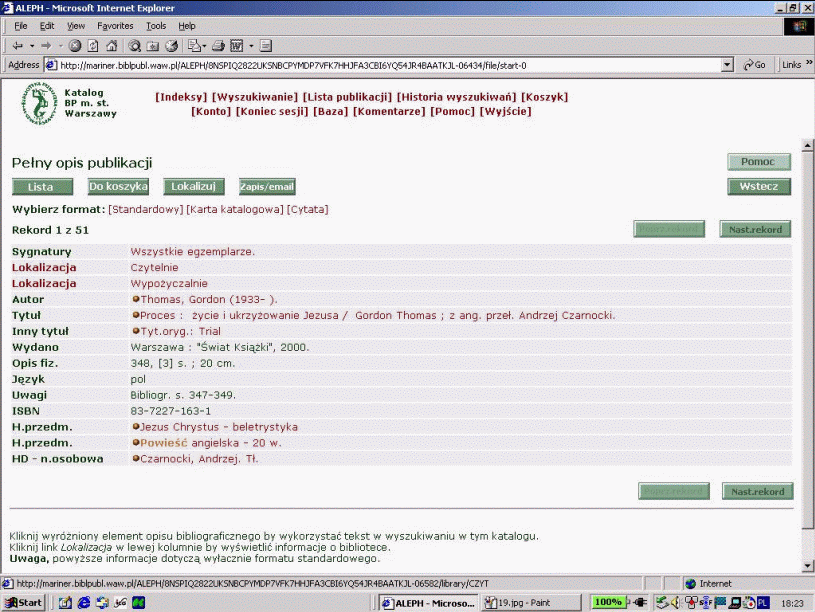Click the Stop loading icon
Screen dimensions: 815x612
(x=75, y=45)
